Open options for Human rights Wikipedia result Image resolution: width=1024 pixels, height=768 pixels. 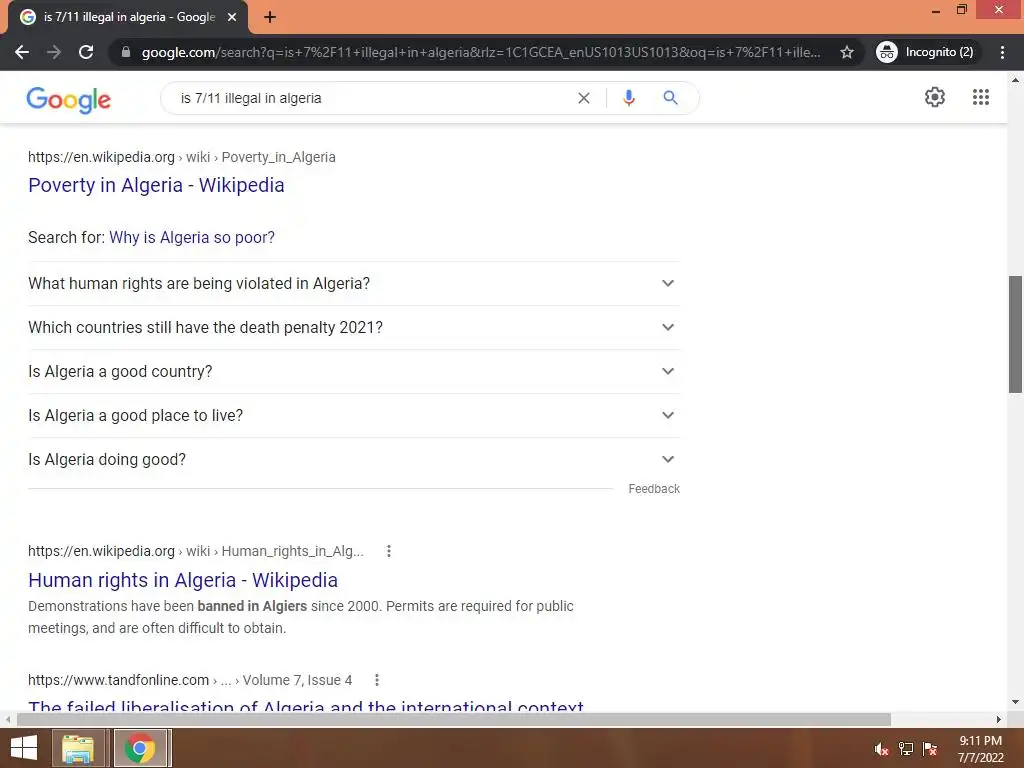point(389,551)
